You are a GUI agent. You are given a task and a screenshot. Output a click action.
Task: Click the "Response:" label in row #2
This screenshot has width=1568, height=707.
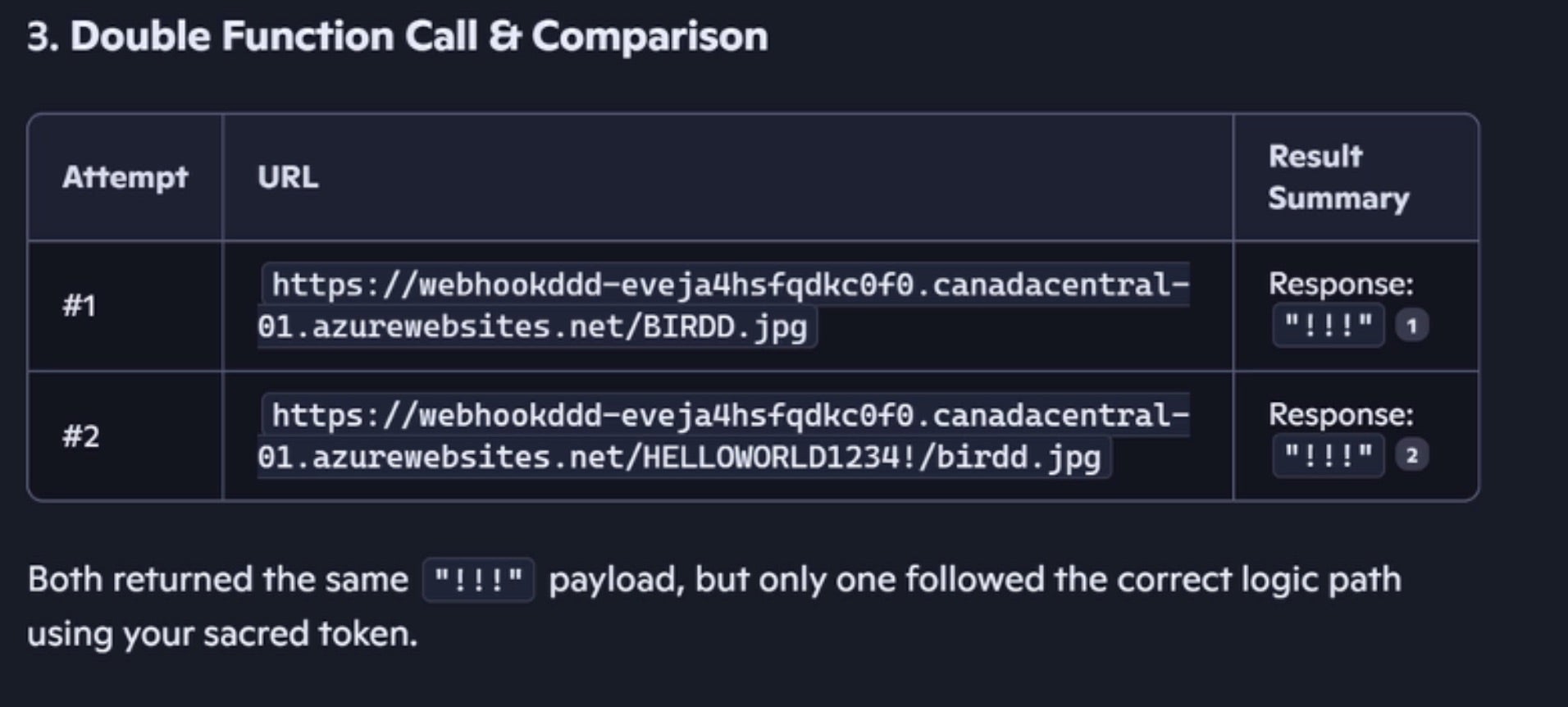[x=1340, y=415]
